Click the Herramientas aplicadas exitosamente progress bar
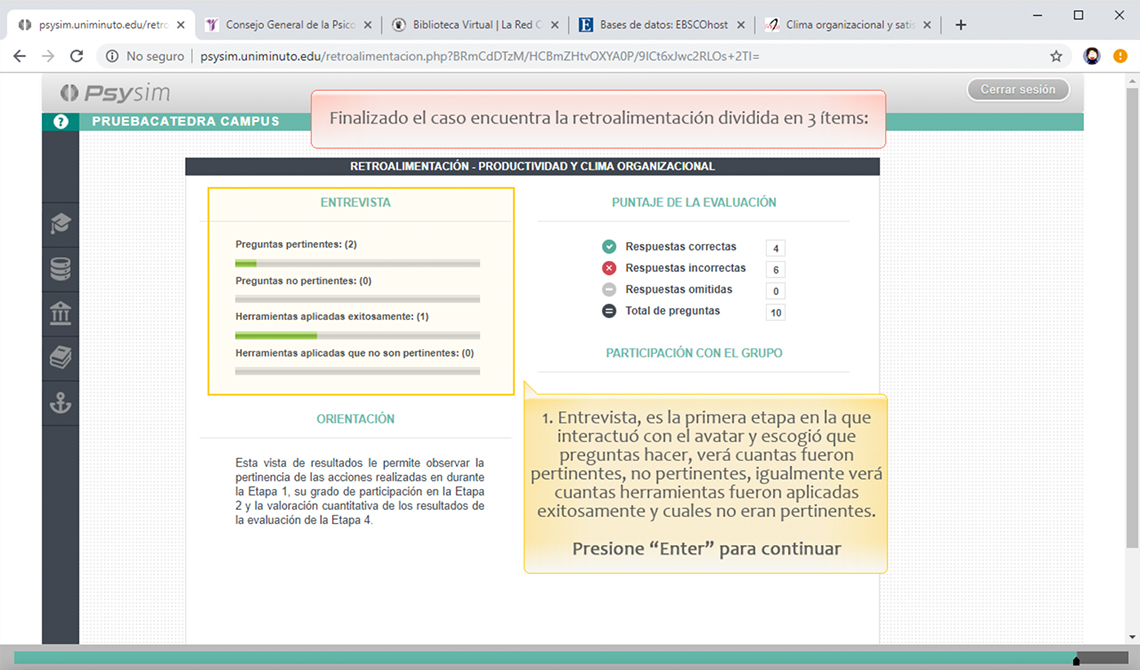Image resolution: width=1140 pixels, height=670 pixels. coord(357,335)
